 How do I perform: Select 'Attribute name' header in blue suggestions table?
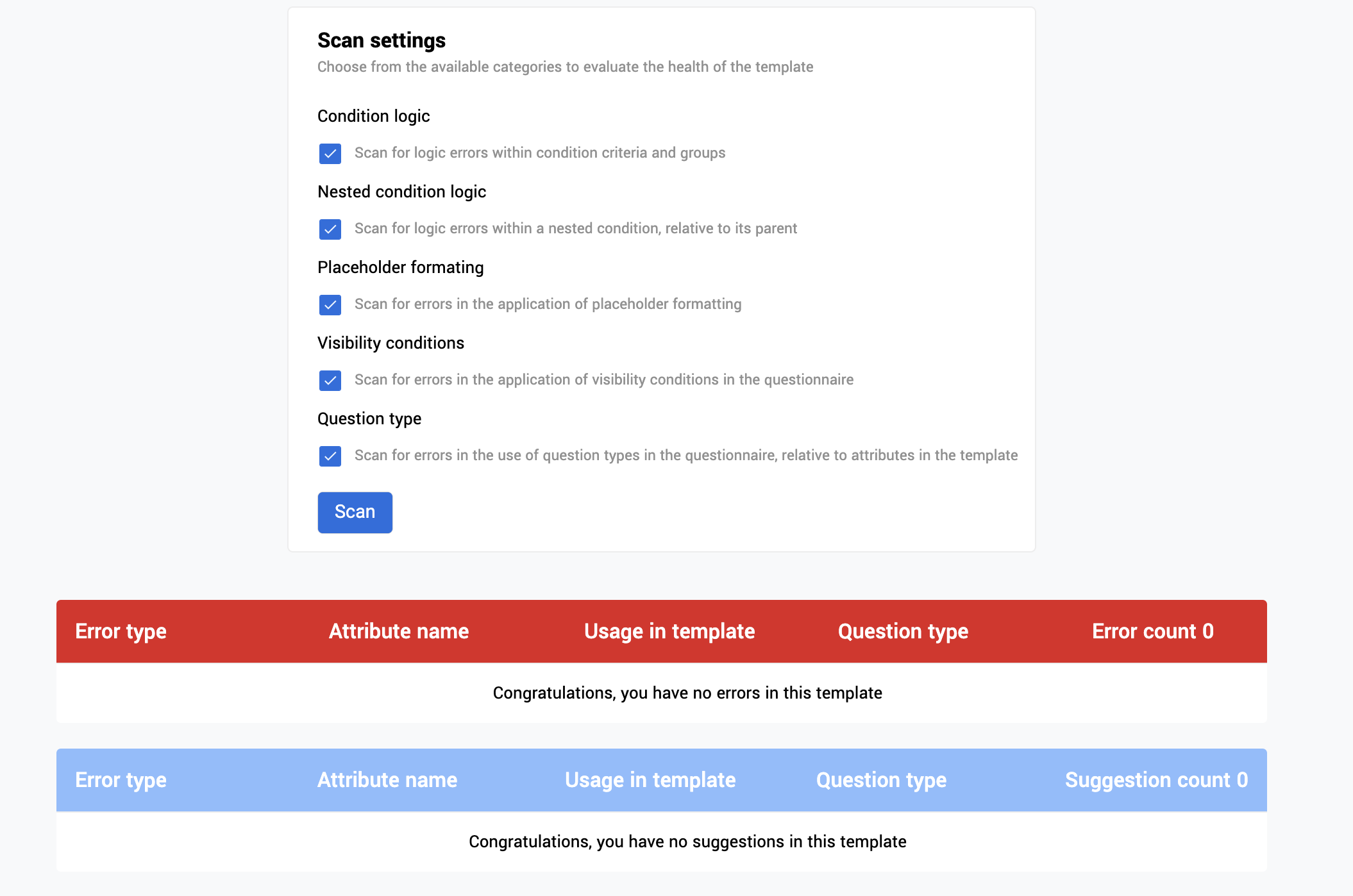click(387, 780)
